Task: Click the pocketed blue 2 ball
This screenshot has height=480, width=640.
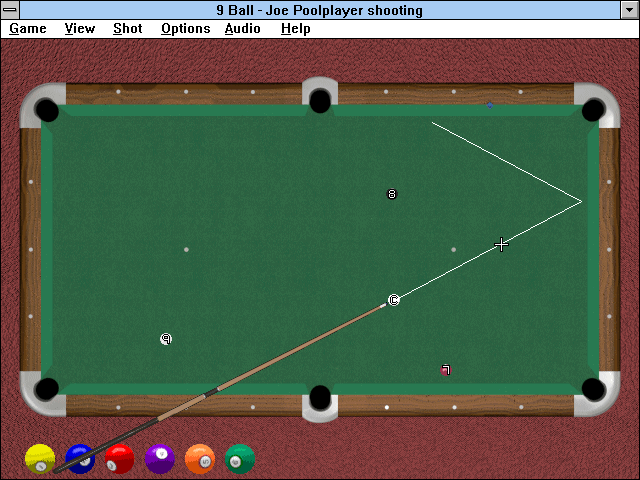Action: 80,459
